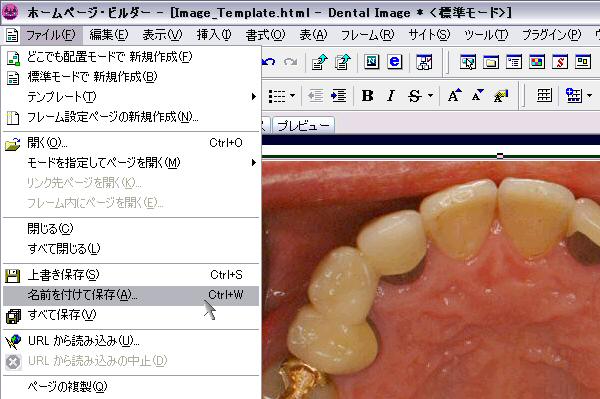Click the Netscape preview icon
The height and width of the screenshot is (399, 600).
click(371, 62)
